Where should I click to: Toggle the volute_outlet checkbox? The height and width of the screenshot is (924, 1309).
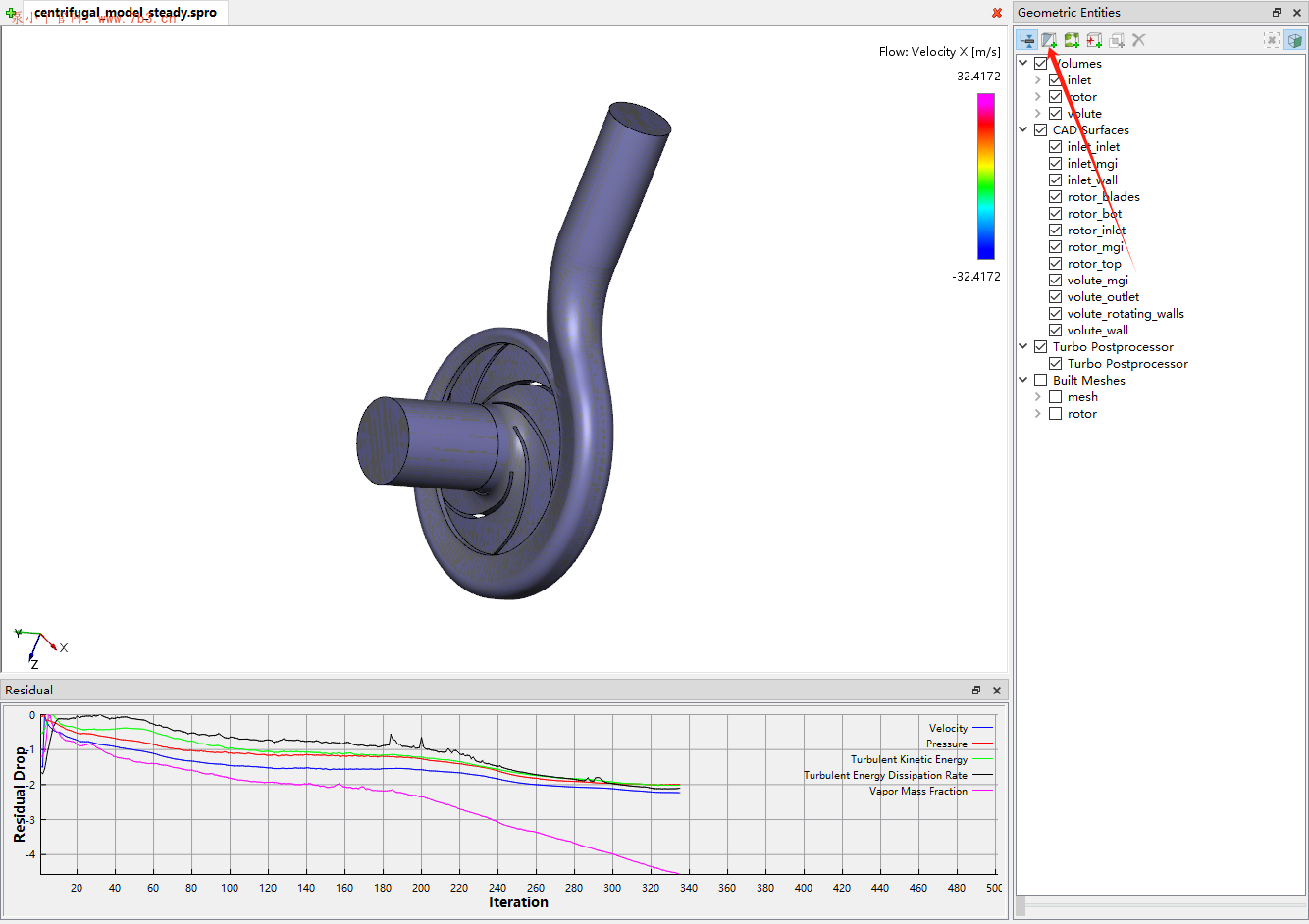pos(1056,297)
